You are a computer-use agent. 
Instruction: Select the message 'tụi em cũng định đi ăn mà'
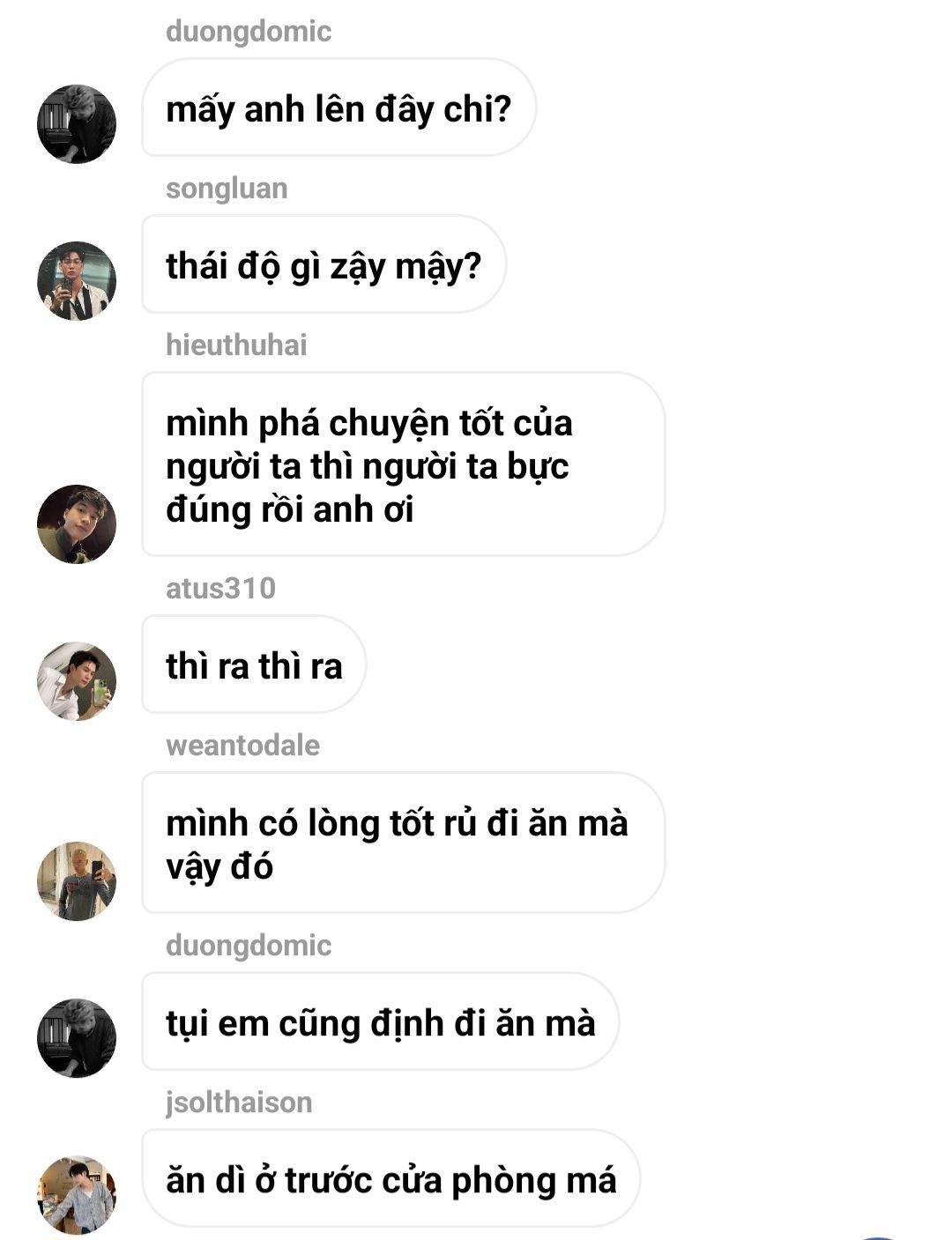point(380,1021)
